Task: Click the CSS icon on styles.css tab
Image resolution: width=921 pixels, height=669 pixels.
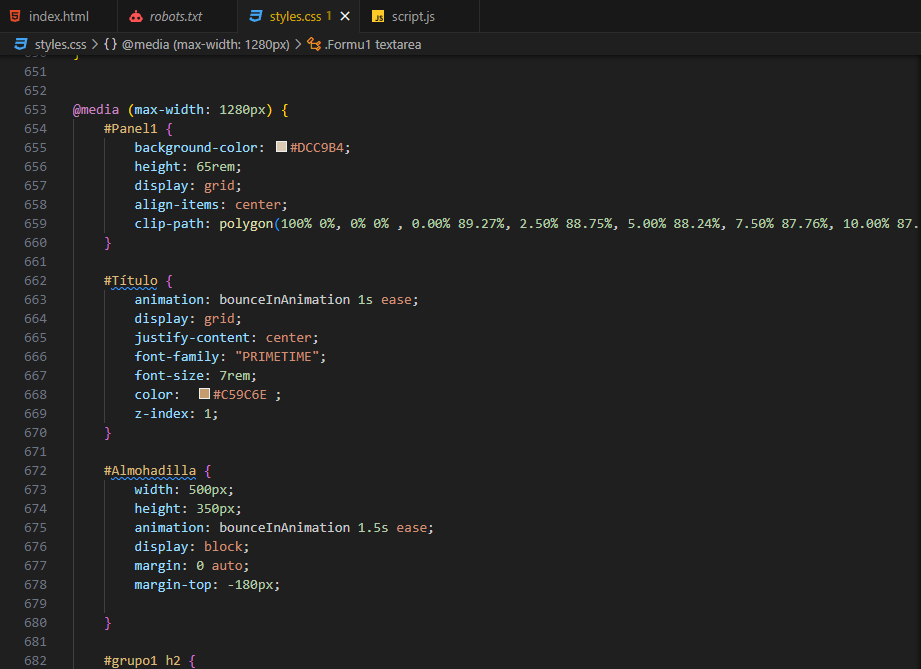Action: 256,16
